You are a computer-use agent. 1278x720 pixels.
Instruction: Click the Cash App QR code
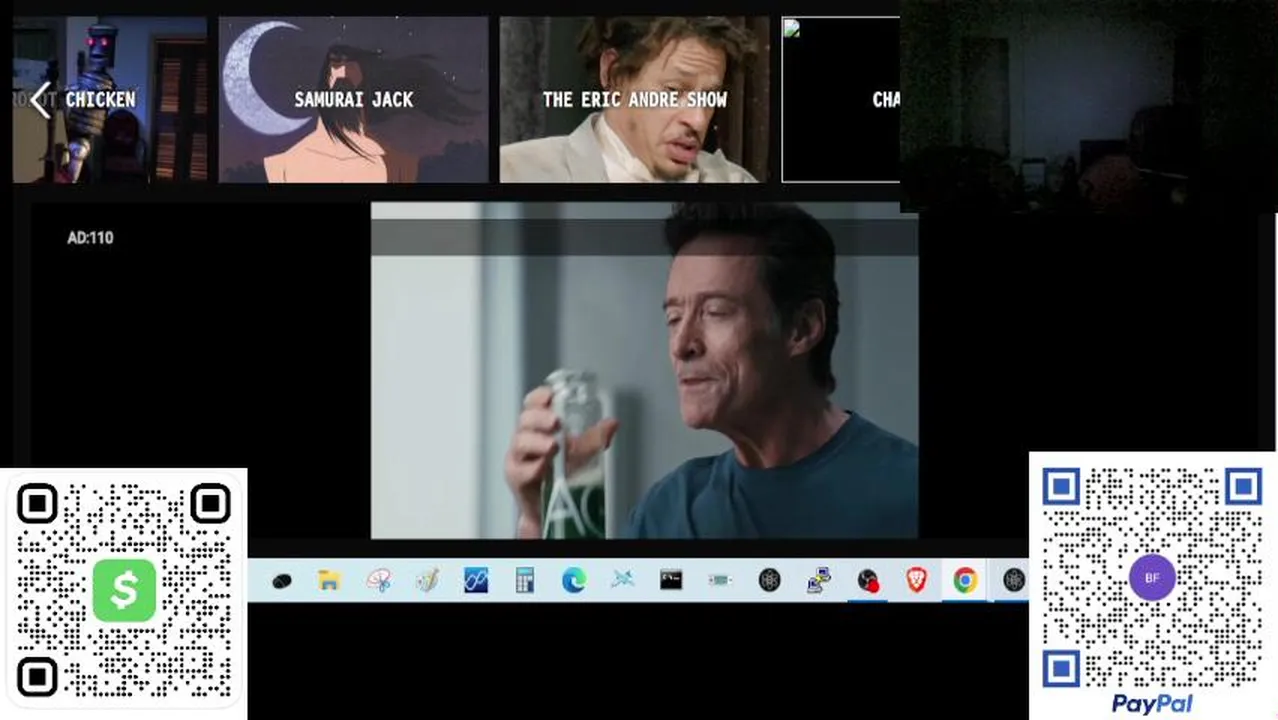[124, 591]
